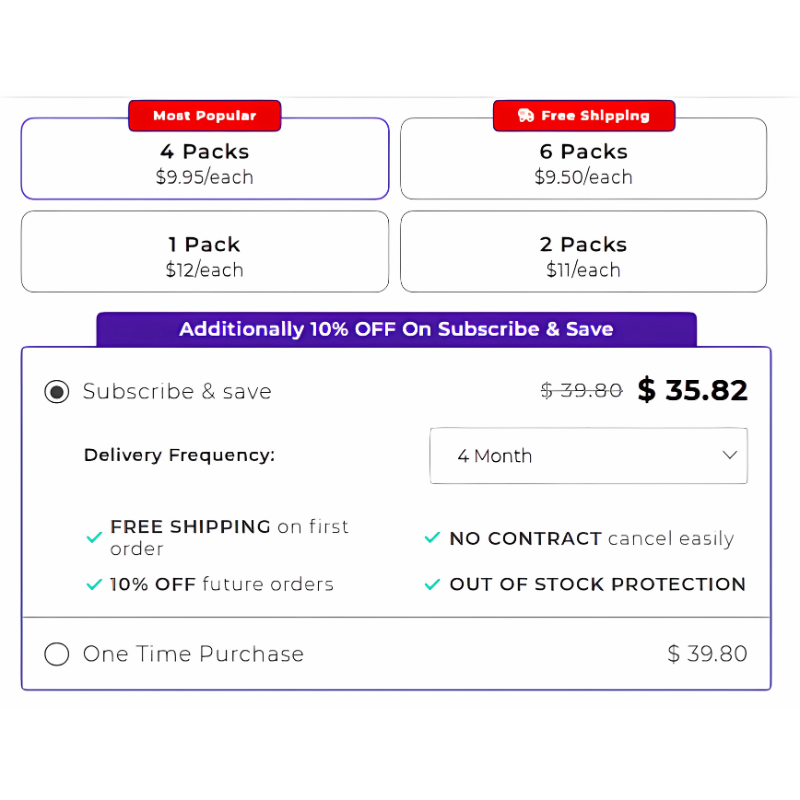Click checkmark icon beside FREE SHIPPING on first order
The image size is (800, 800).
point(94,537)
